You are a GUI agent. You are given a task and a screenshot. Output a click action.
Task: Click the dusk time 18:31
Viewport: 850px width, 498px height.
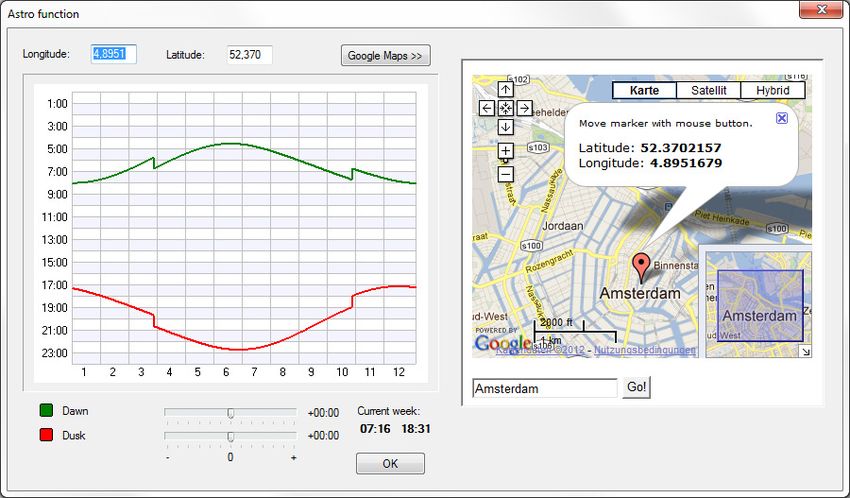(x=416, y=429)
